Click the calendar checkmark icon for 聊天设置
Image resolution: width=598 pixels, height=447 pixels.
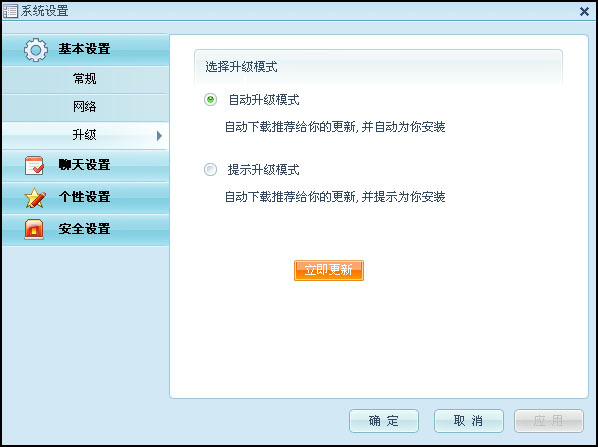pyautogui.click(x=34, y=166)
